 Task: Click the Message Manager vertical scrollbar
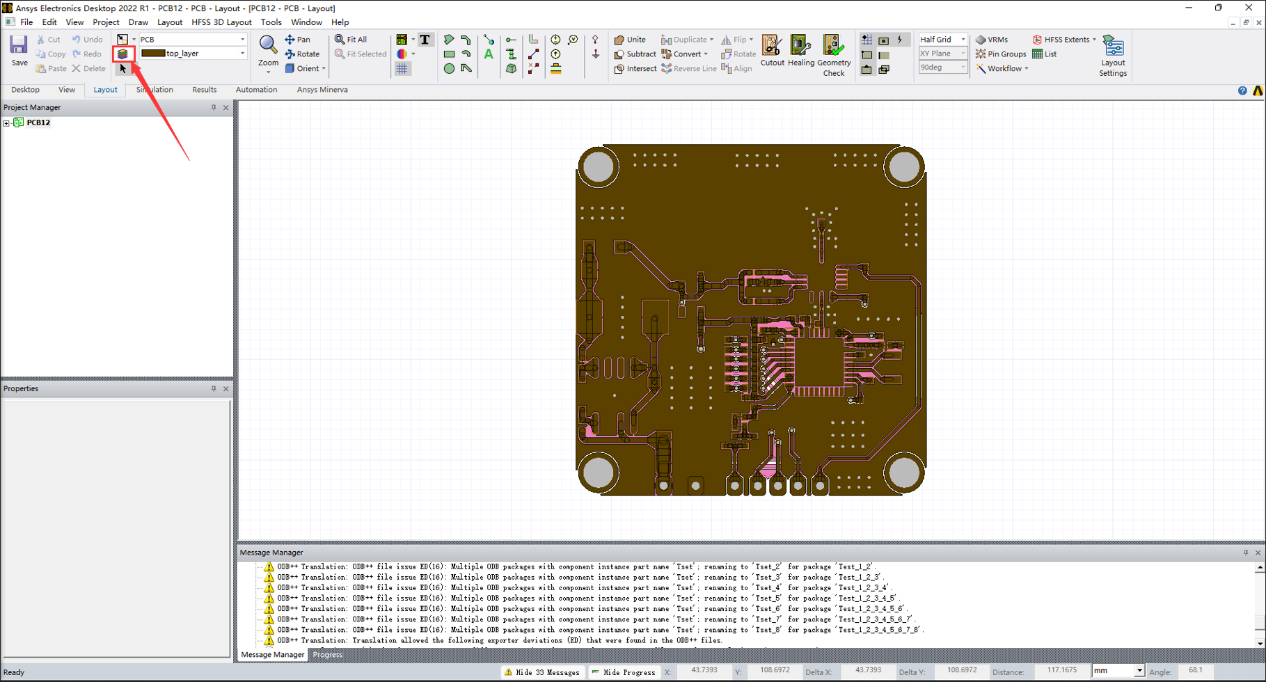[1259, 604]
